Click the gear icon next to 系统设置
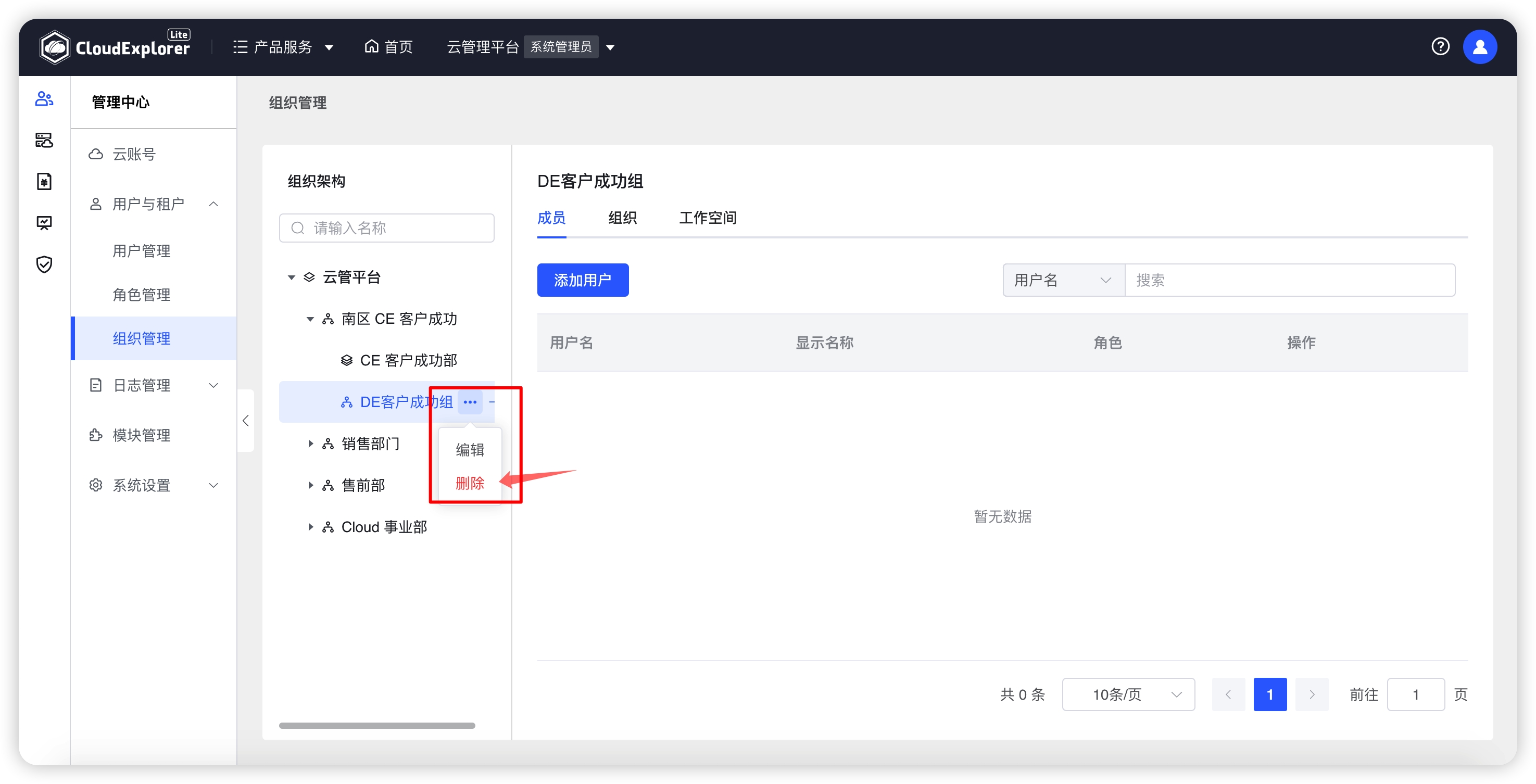This screenshot has height=784, width=1536. 95,485
